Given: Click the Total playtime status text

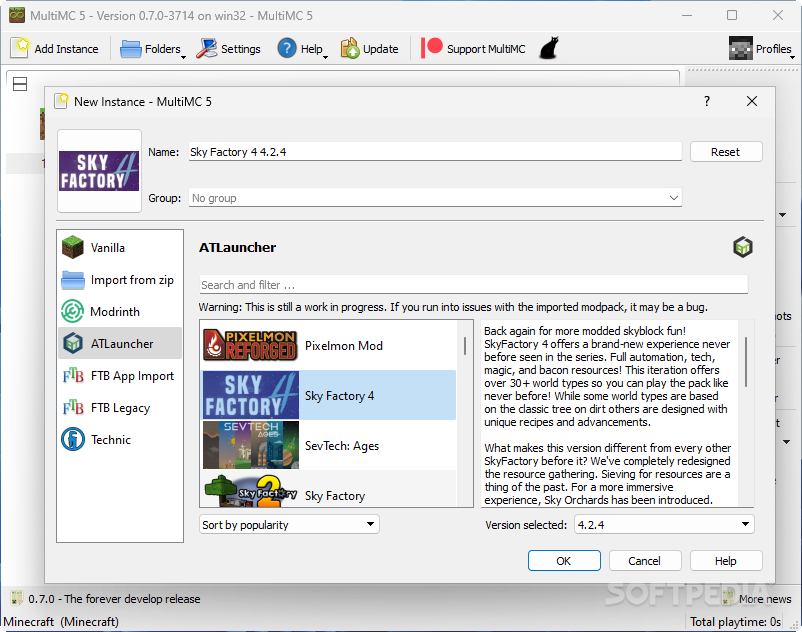Looking at the screenshot, I should 736,622.
